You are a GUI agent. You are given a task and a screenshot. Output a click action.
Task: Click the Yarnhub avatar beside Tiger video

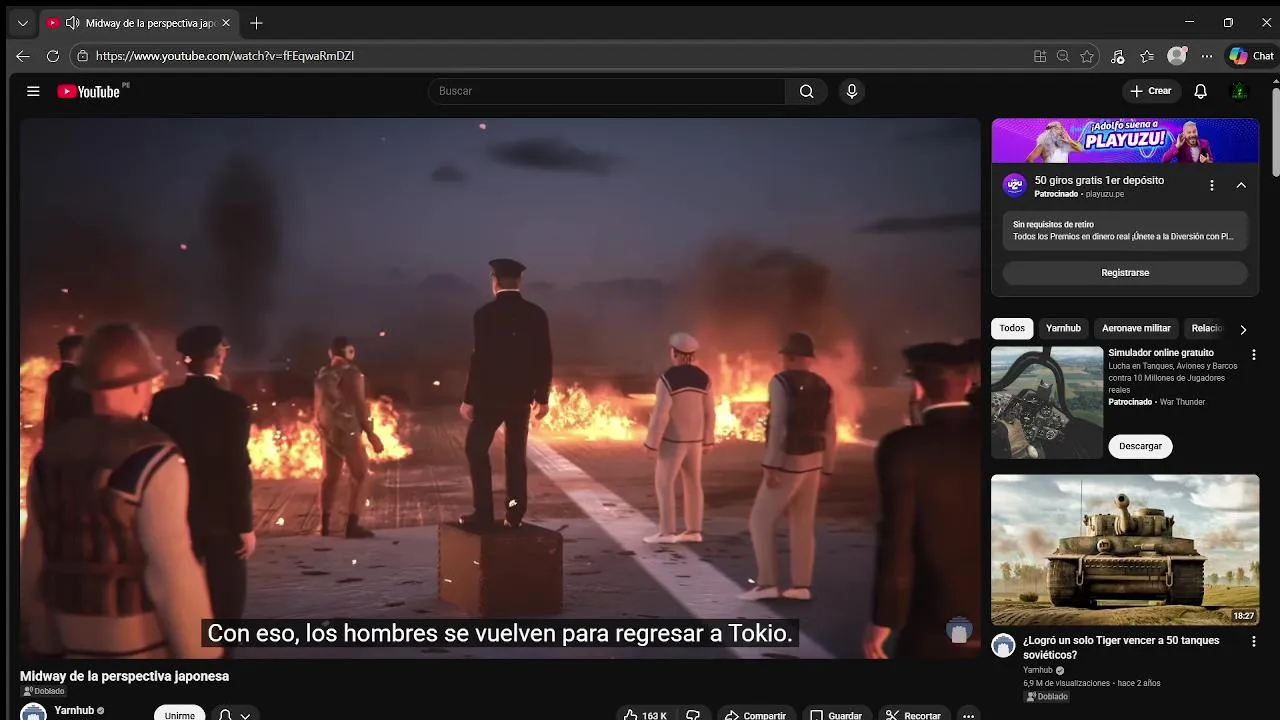point(1003,645)
